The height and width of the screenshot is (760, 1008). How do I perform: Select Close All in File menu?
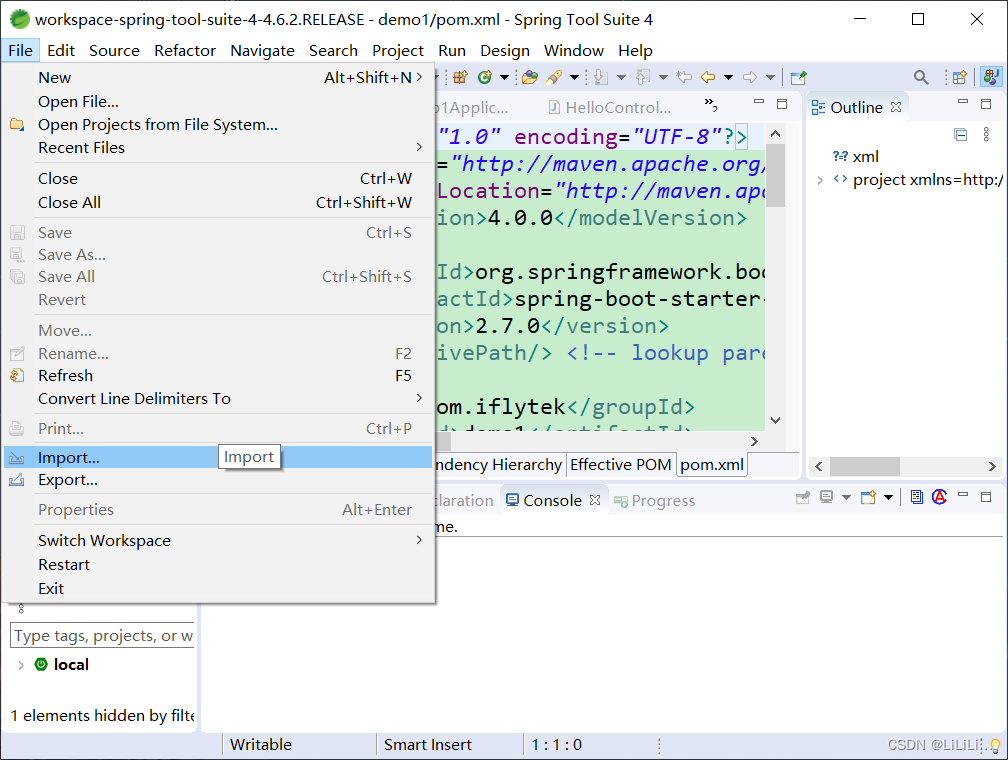(x=217, y=203)
